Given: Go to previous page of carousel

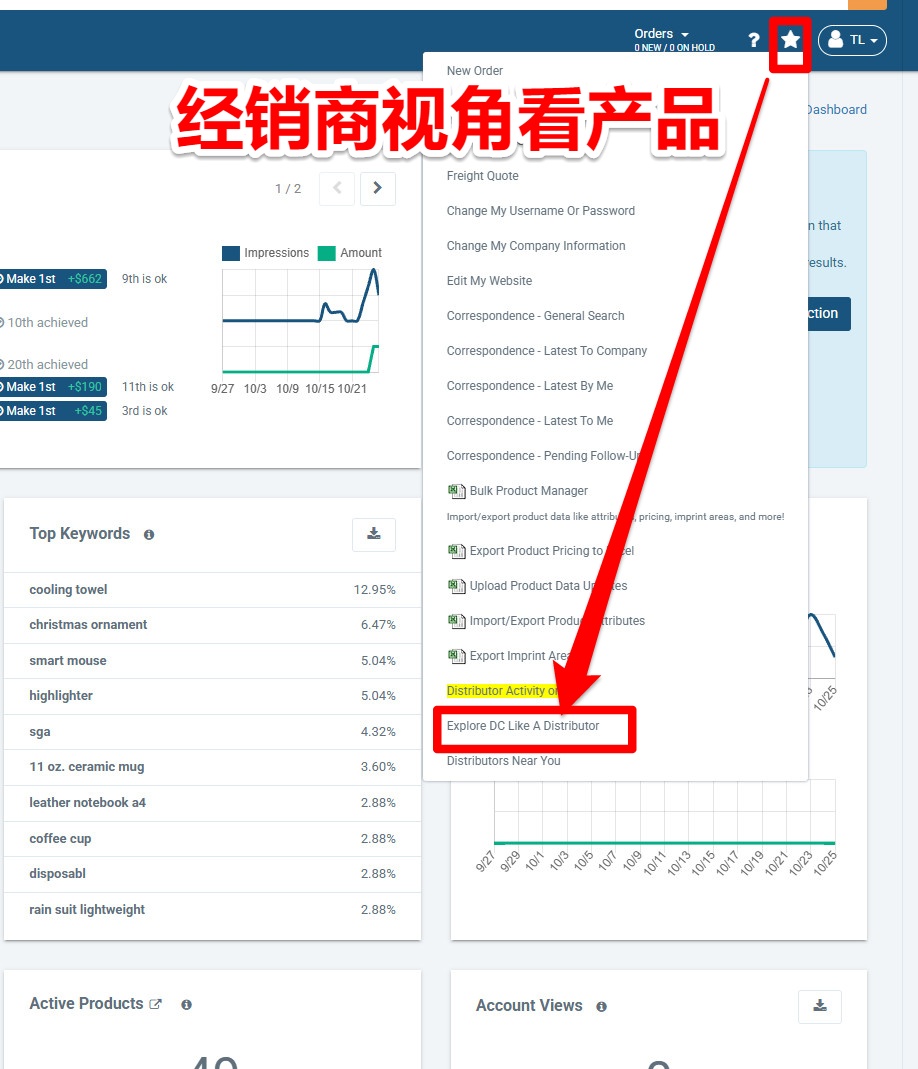Looking at the screenshot, I should pos(337,188).
